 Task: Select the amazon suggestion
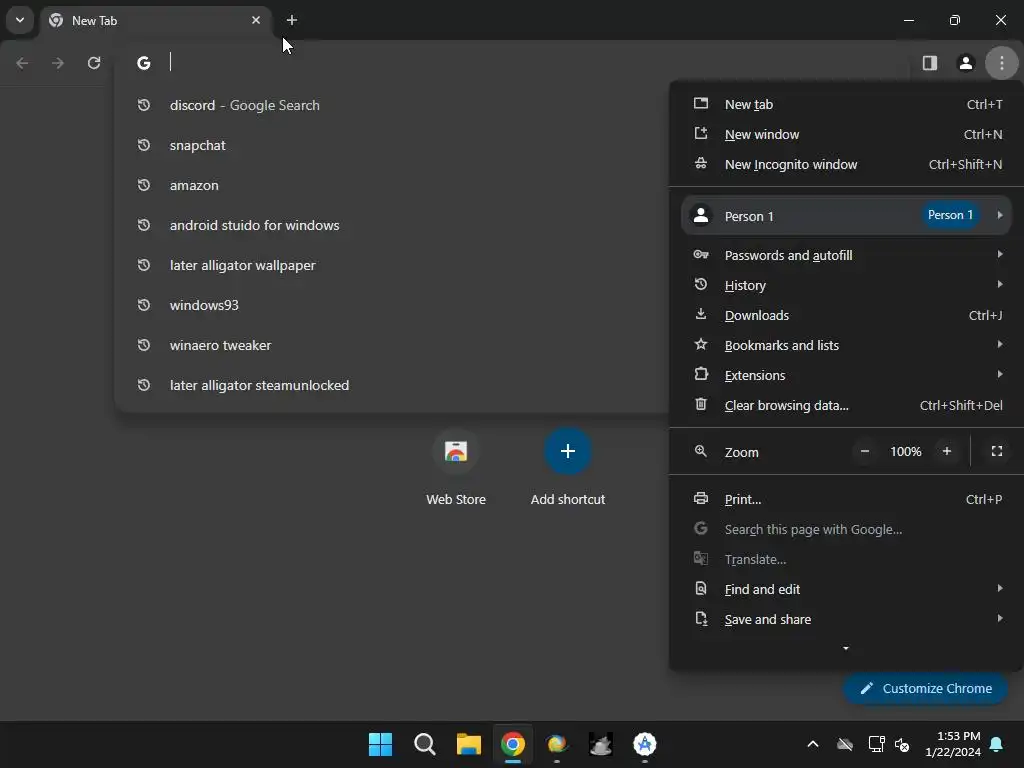[x=392, y=185]
